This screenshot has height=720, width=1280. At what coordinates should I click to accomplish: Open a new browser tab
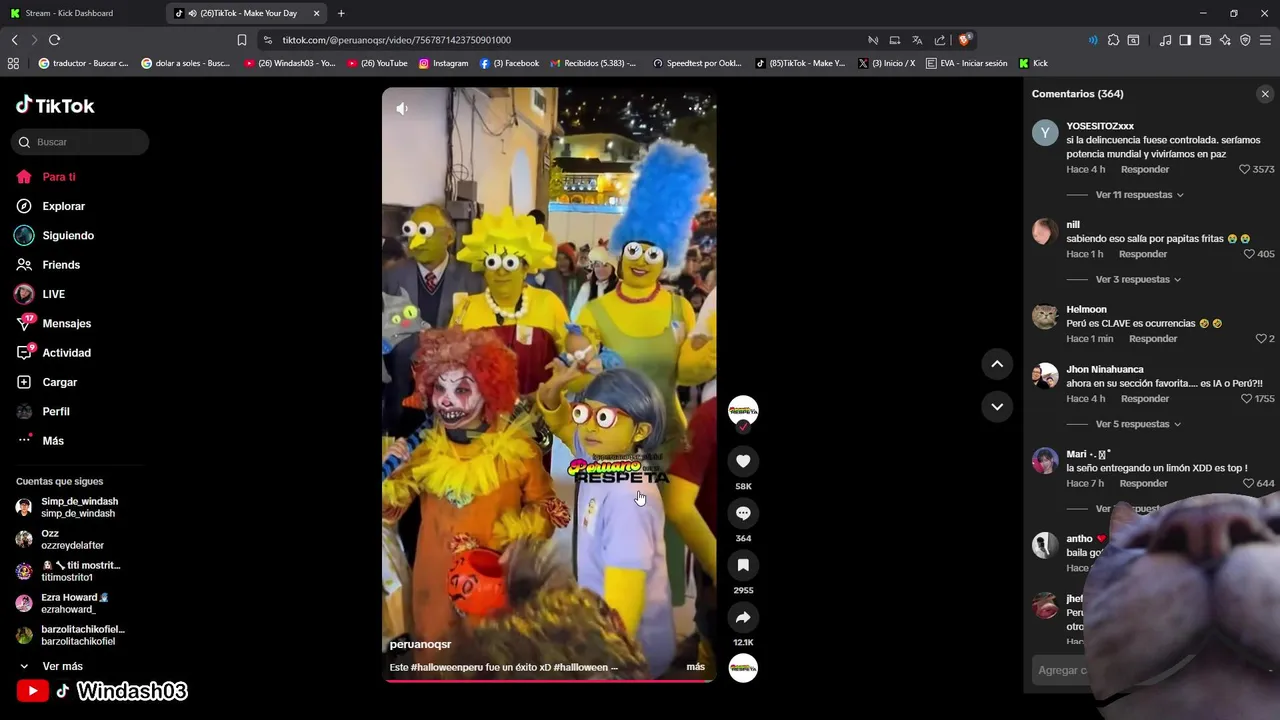pos(341,13)
